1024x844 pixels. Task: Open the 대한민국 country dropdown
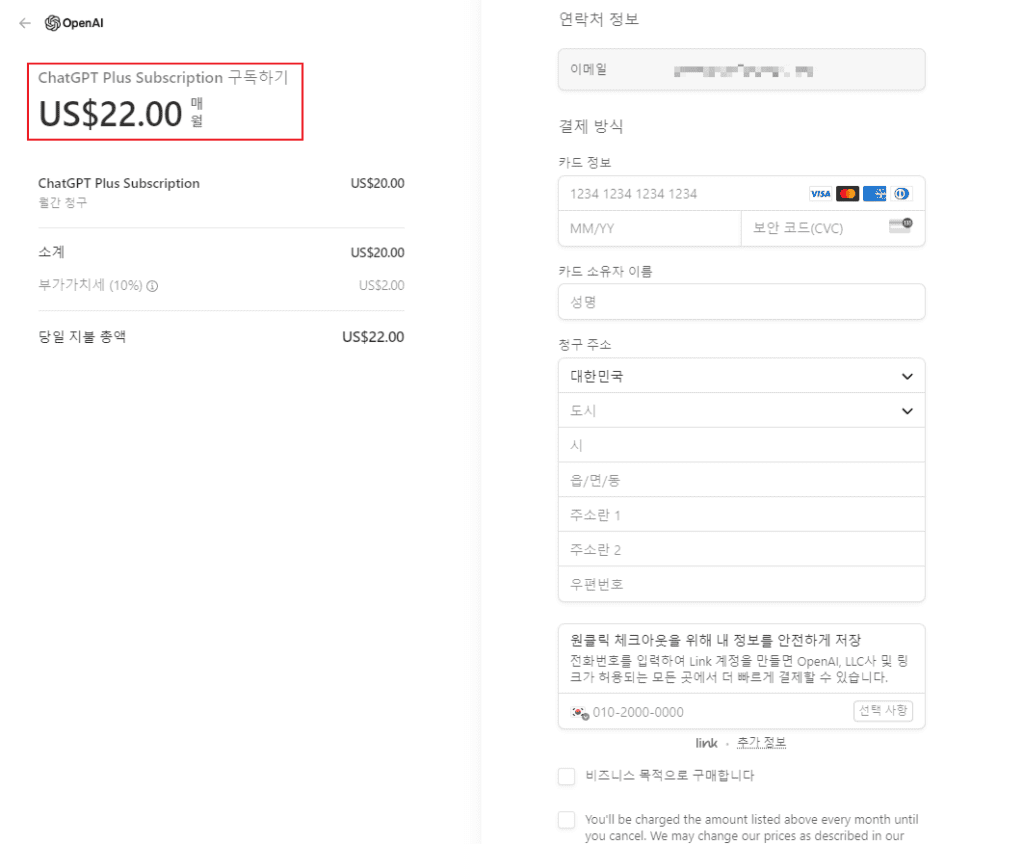click(741, 376)
